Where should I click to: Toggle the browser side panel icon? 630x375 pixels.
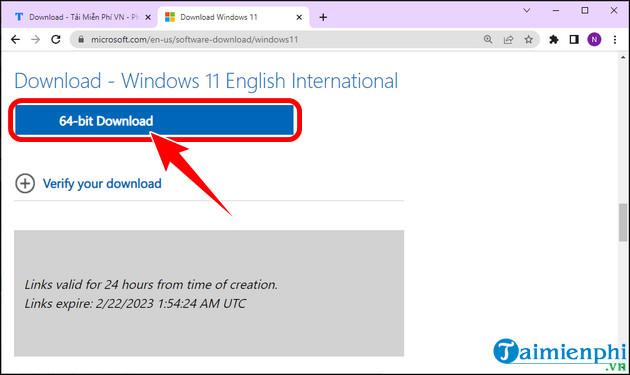point(574,39)
